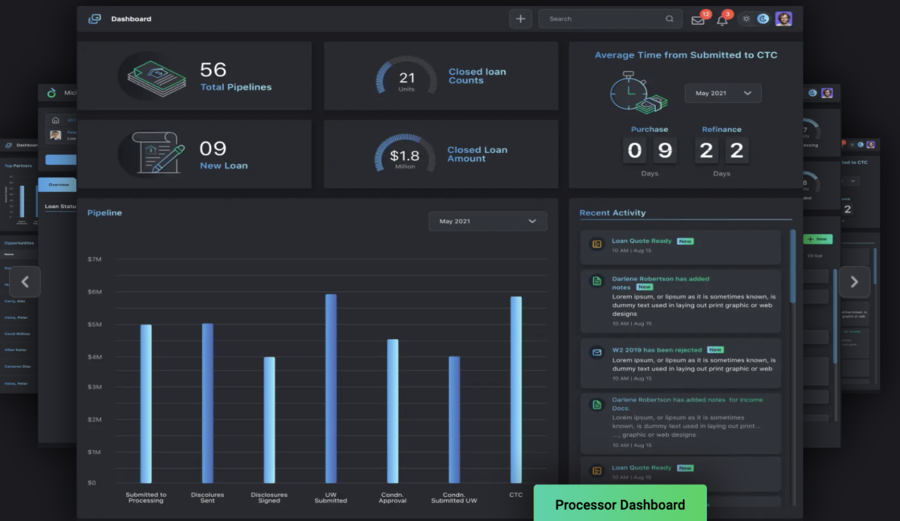
Task: Click the W2 2019 rejected envelope icon
Action: coord(596,353)
